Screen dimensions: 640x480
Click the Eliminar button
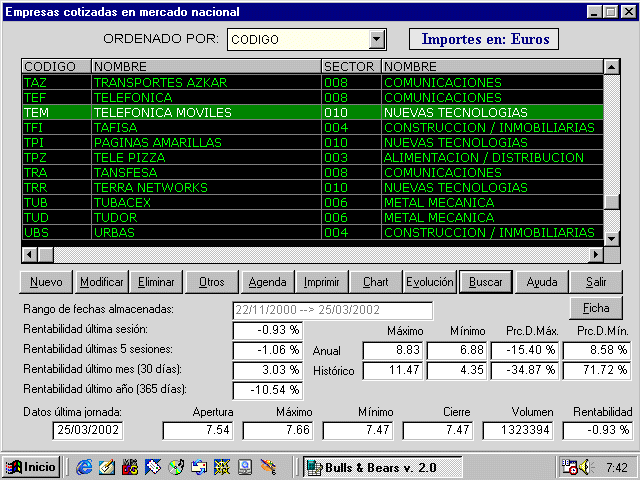pos(156,282)
